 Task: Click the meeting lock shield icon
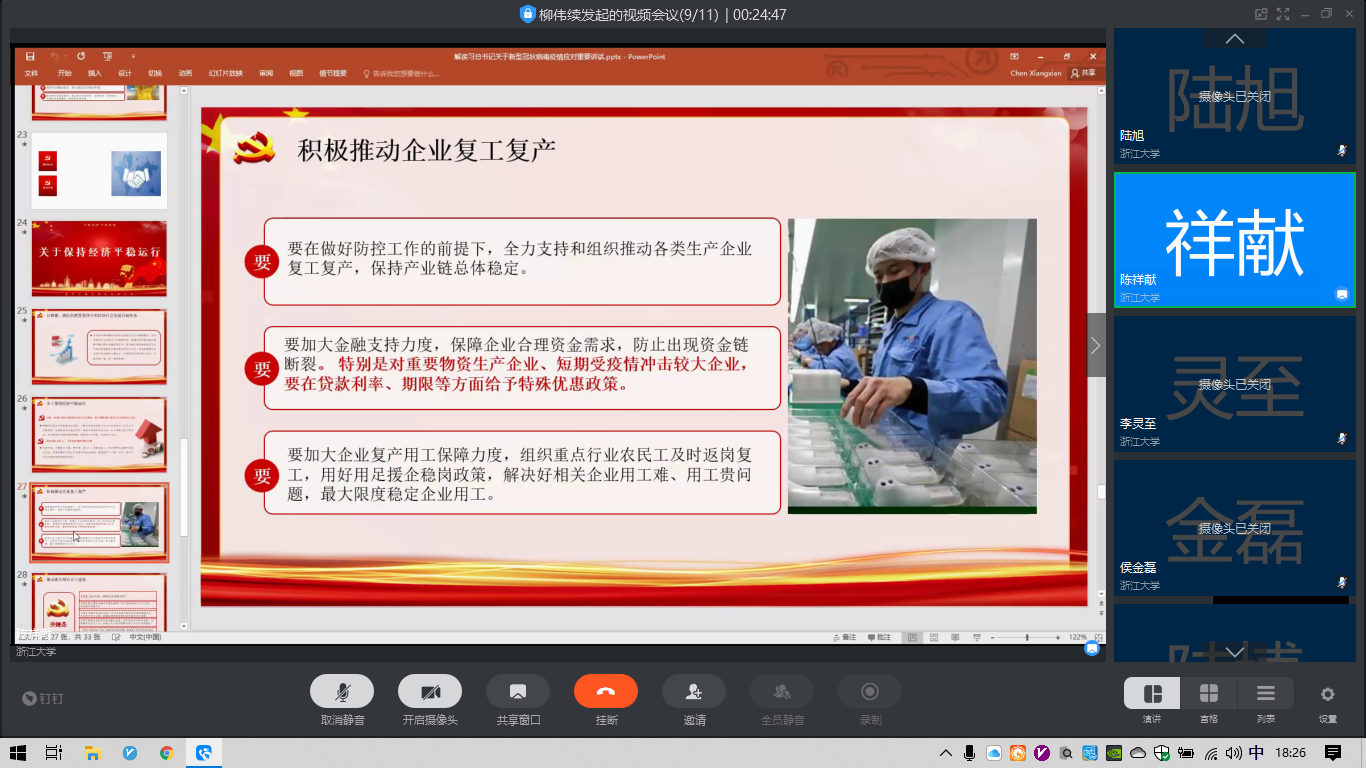[527, 14]
